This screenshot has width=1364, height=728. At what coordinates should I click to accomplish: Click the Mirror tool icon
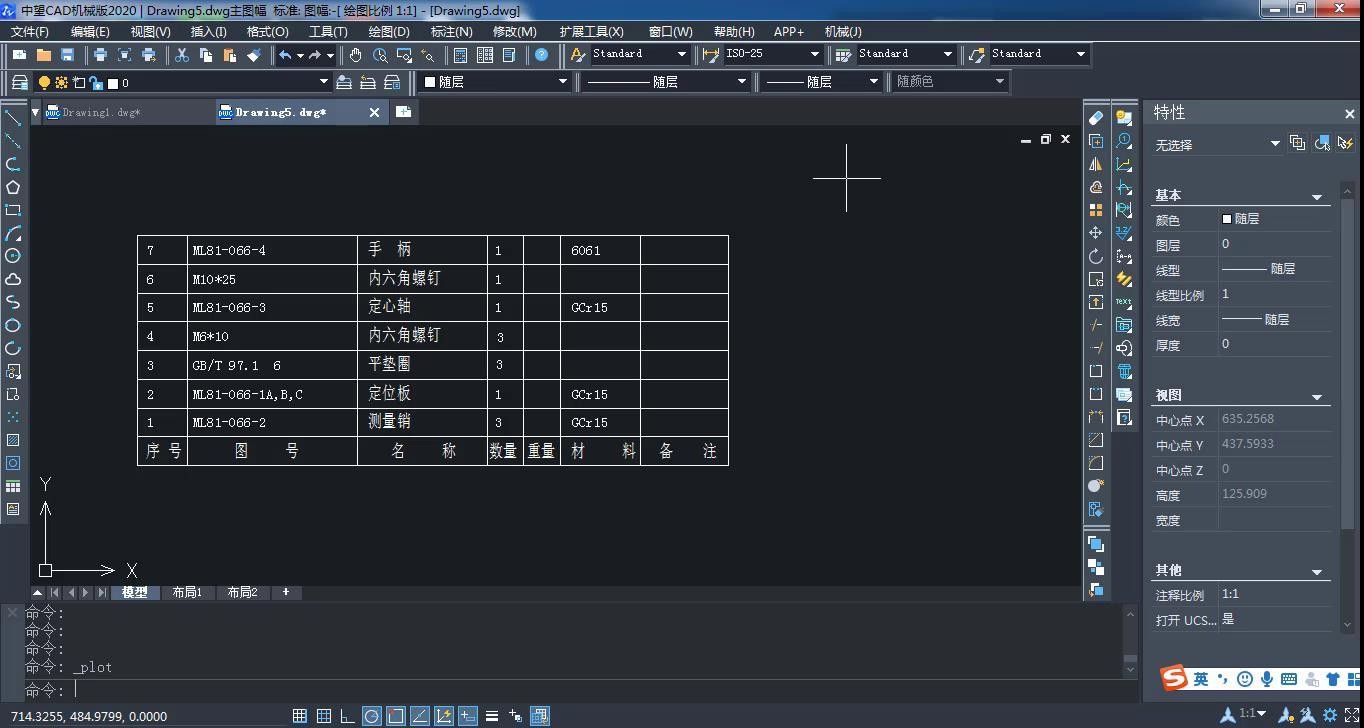coord(1096,164)
